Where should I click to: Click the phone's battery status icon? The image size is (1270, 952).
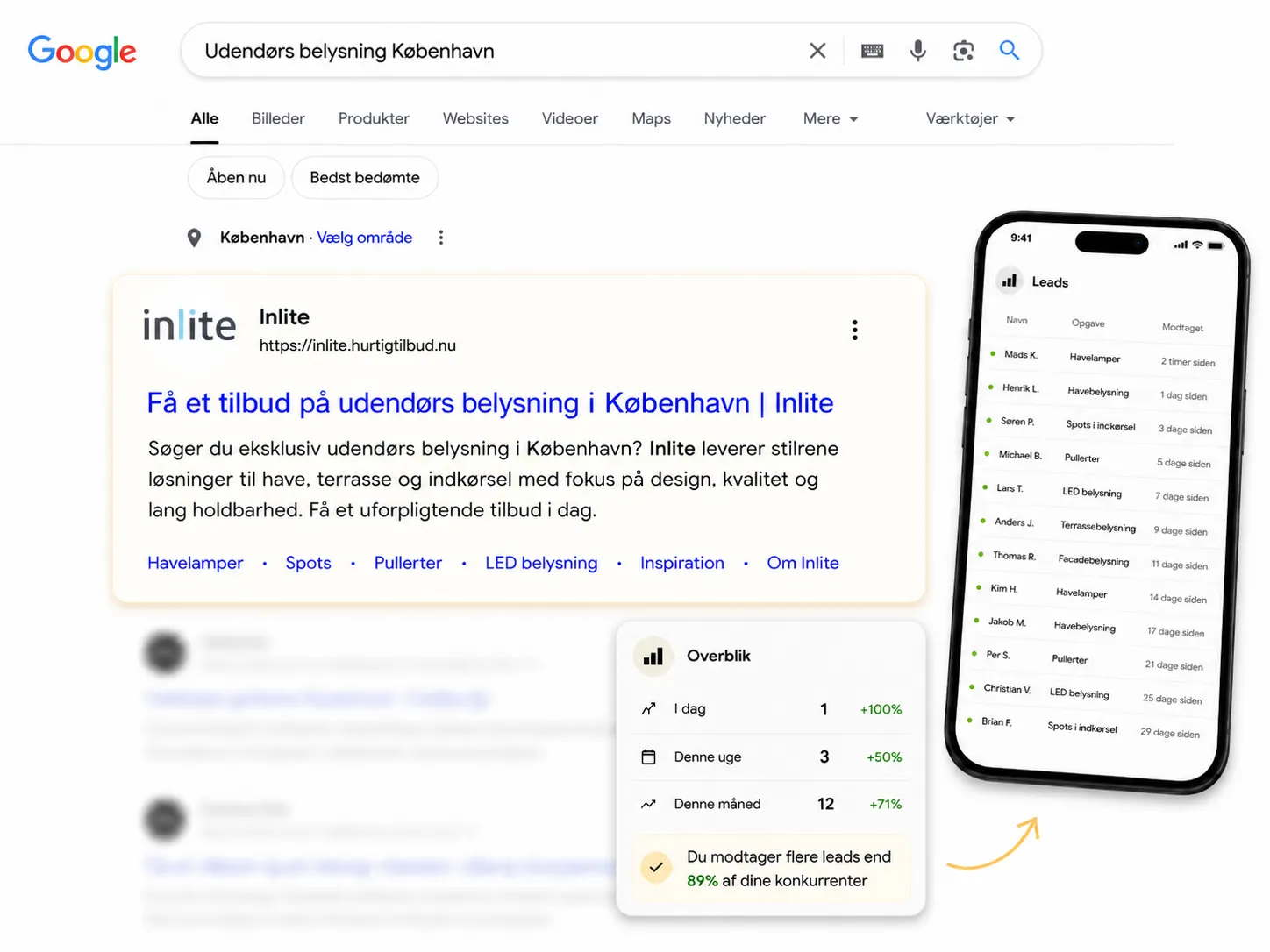[x=1215, y=245]
